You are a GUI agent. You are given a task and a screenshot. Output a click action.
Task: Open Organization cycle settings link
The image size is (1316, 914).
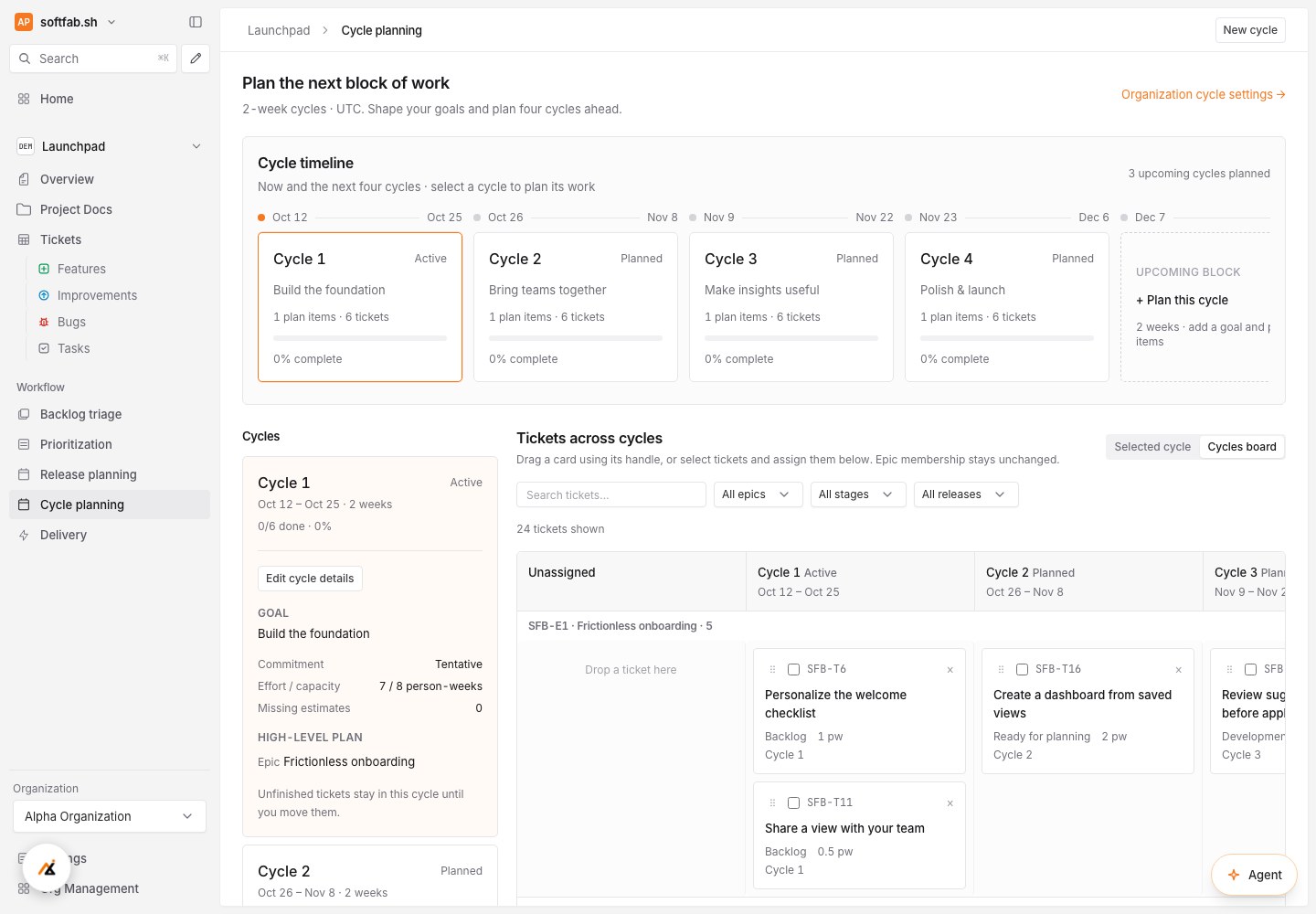pos(1203,94)
